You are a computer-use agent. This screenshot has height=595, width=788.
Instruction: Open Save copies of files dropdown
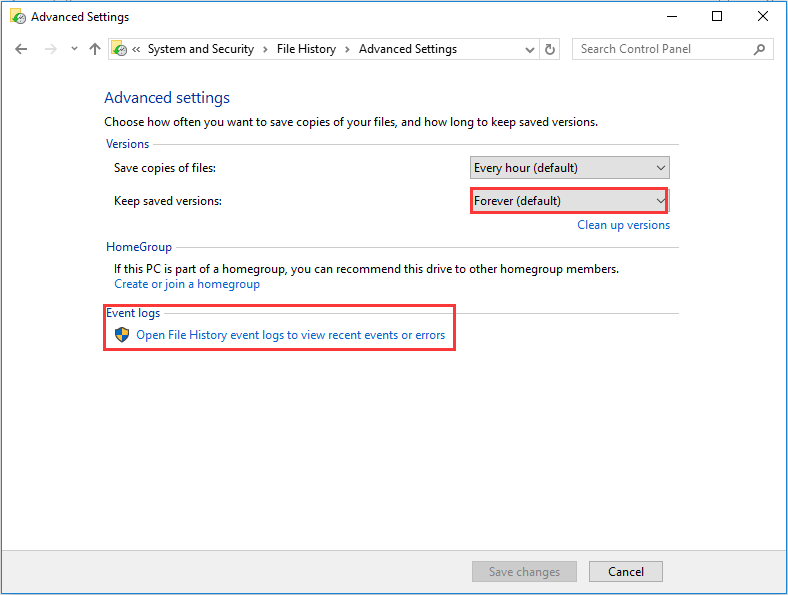pyautogui.click(x=569, y=168)
